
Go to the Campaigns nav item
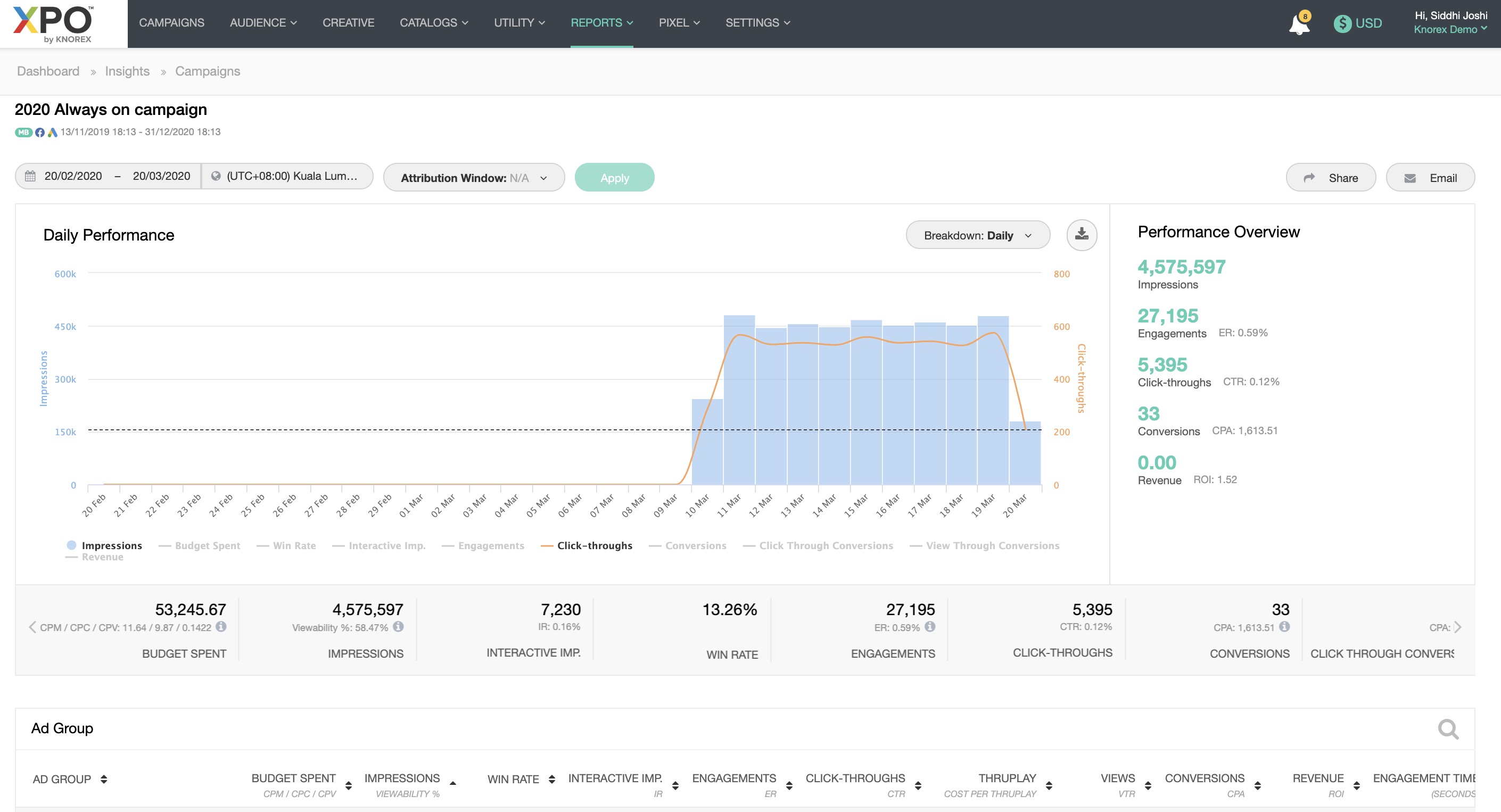click(171, 23)
